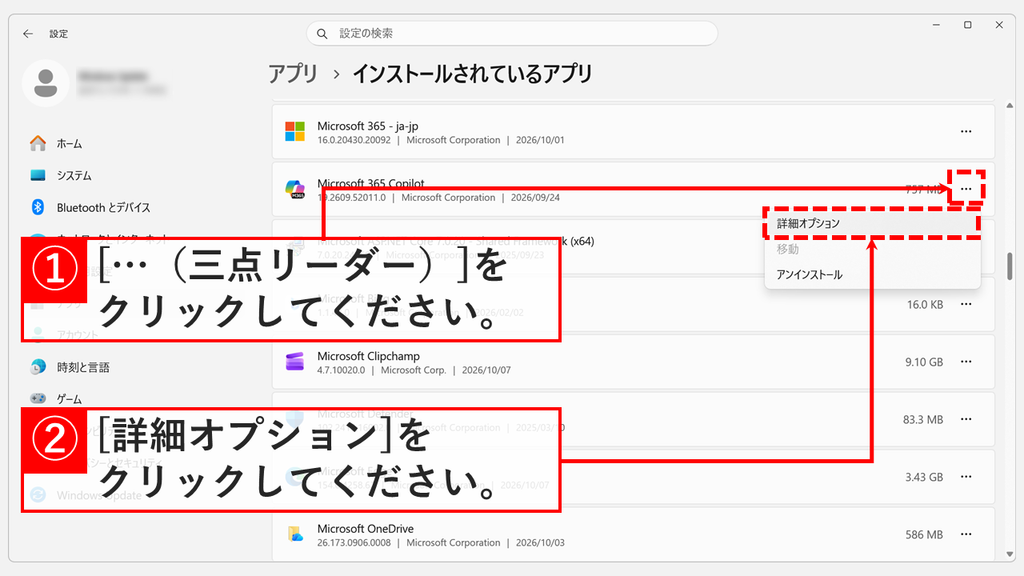Click the ホーム house icon
The width and height of the screenshot is (1024, 576).
(38, 143)
